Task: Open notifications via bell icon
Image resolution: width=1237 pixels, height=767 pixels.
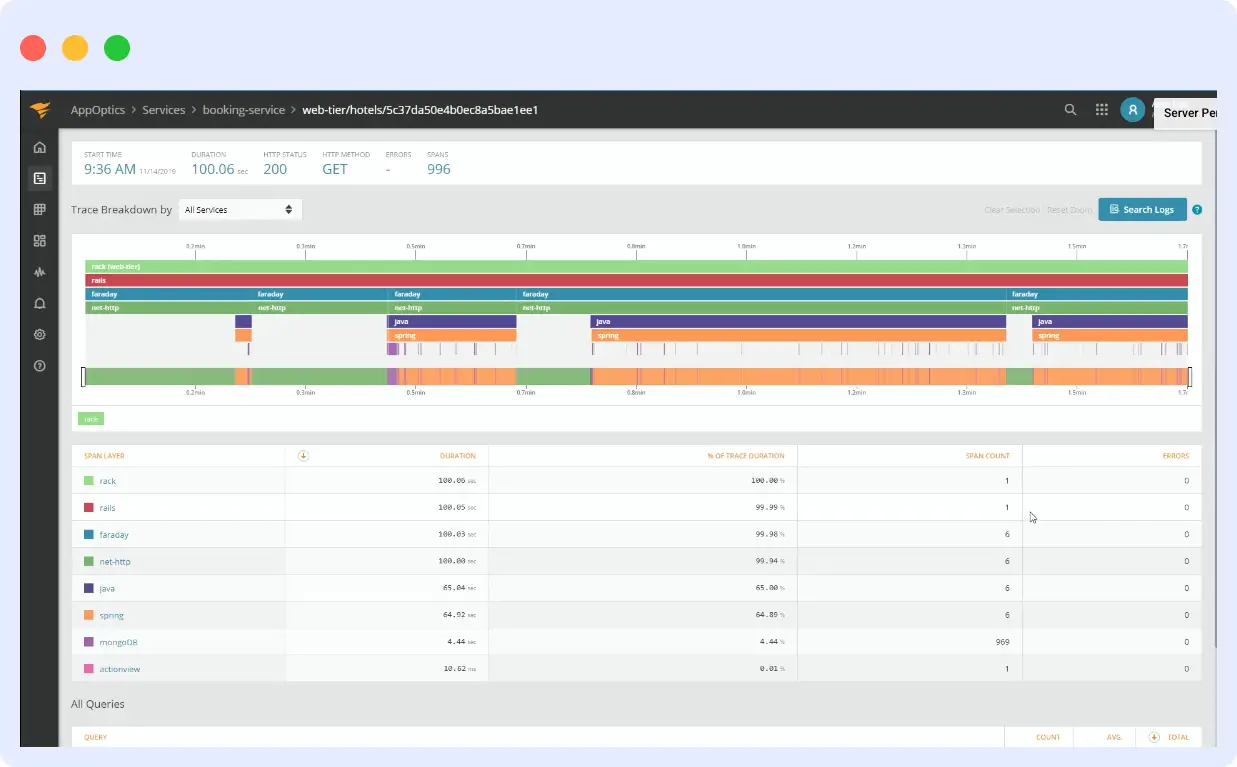Action: tap(39, 302)
